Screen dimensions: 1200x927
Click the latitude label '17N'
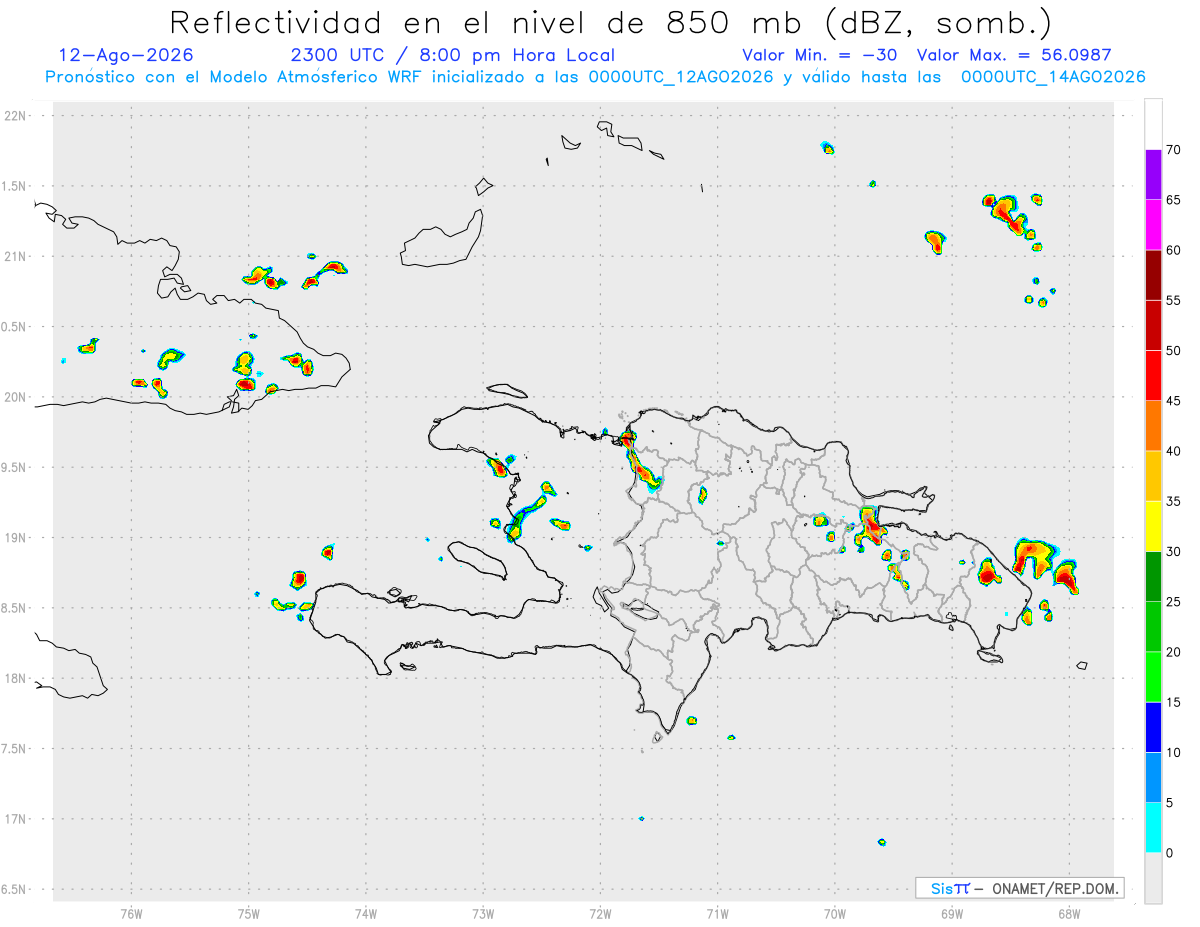tap(17, 819)
